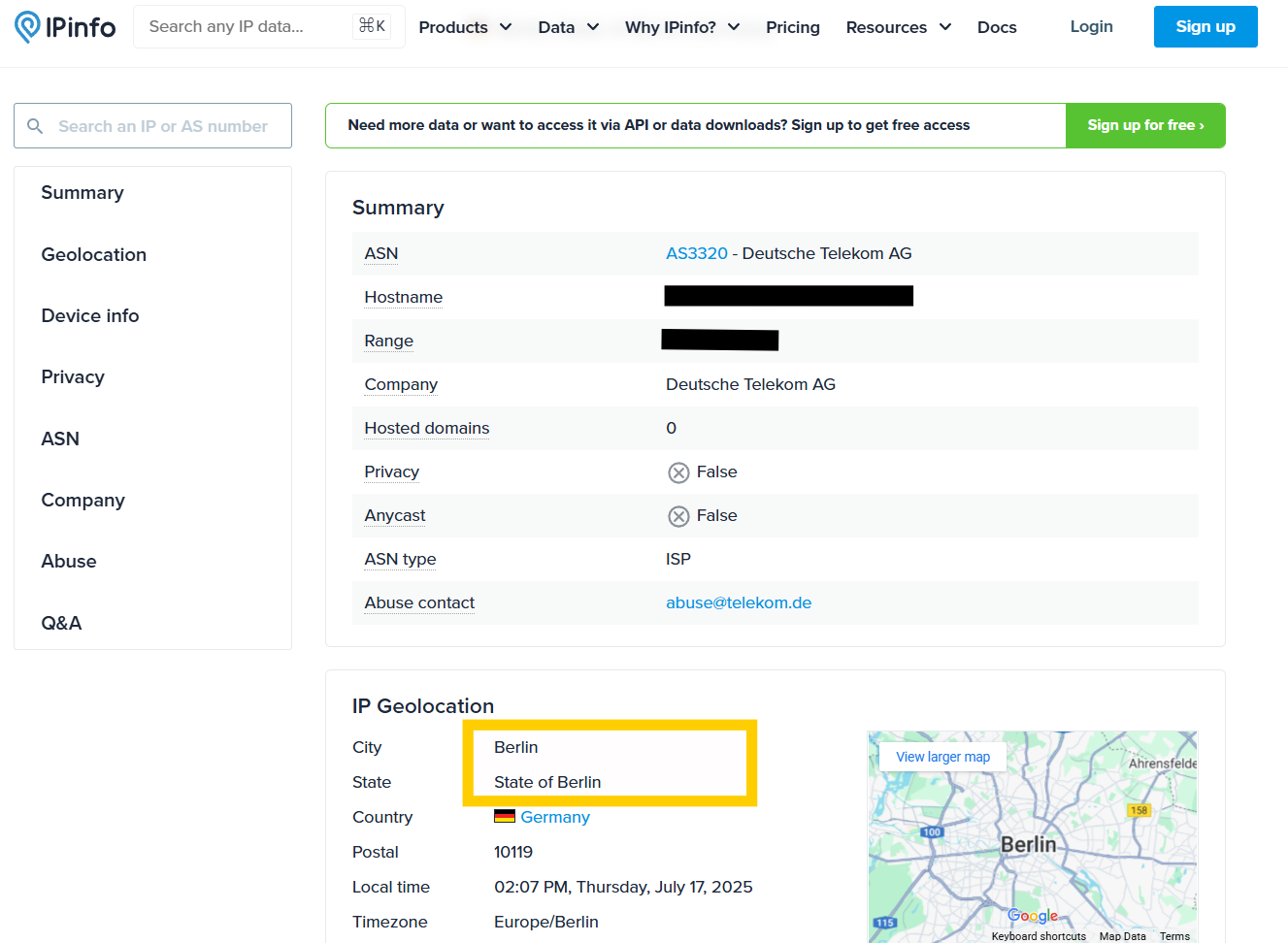Select Privacy in the sidebar
Image resolution: width=1288 pixels, height=943 pixels.
pos(73,377)
